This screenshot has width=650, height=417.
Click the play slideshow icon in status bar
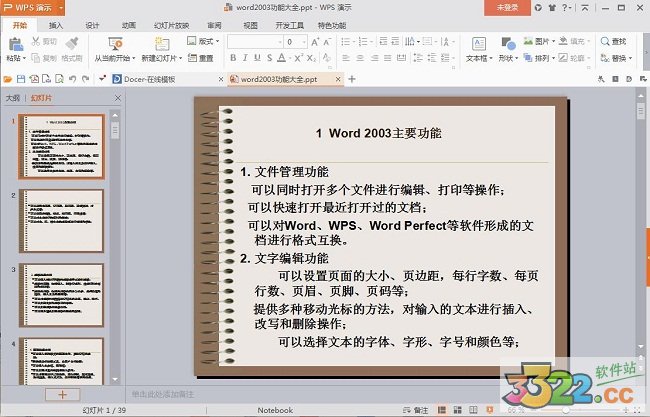(x=490, y=410)
